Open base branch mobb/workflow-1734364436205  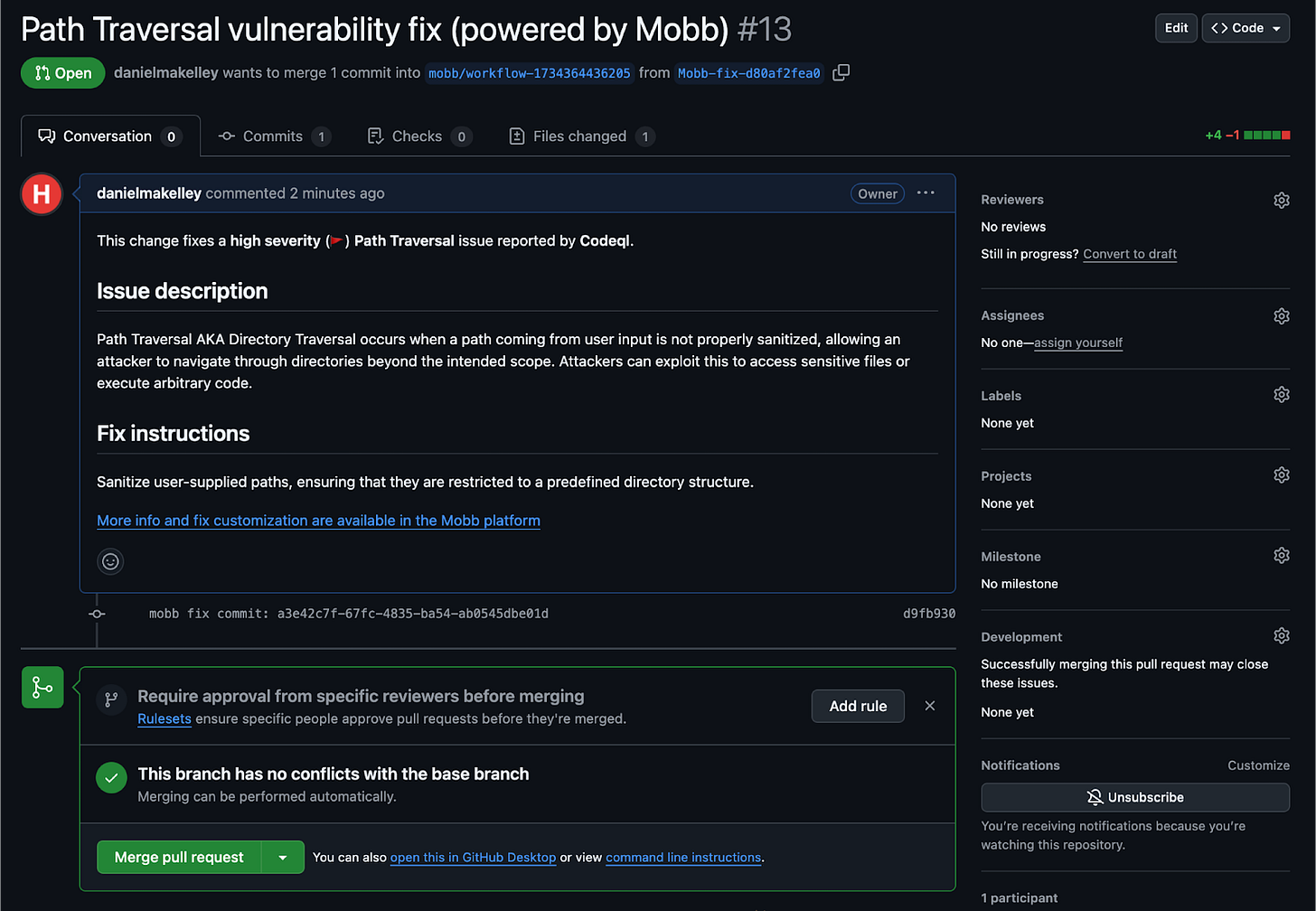530,73
